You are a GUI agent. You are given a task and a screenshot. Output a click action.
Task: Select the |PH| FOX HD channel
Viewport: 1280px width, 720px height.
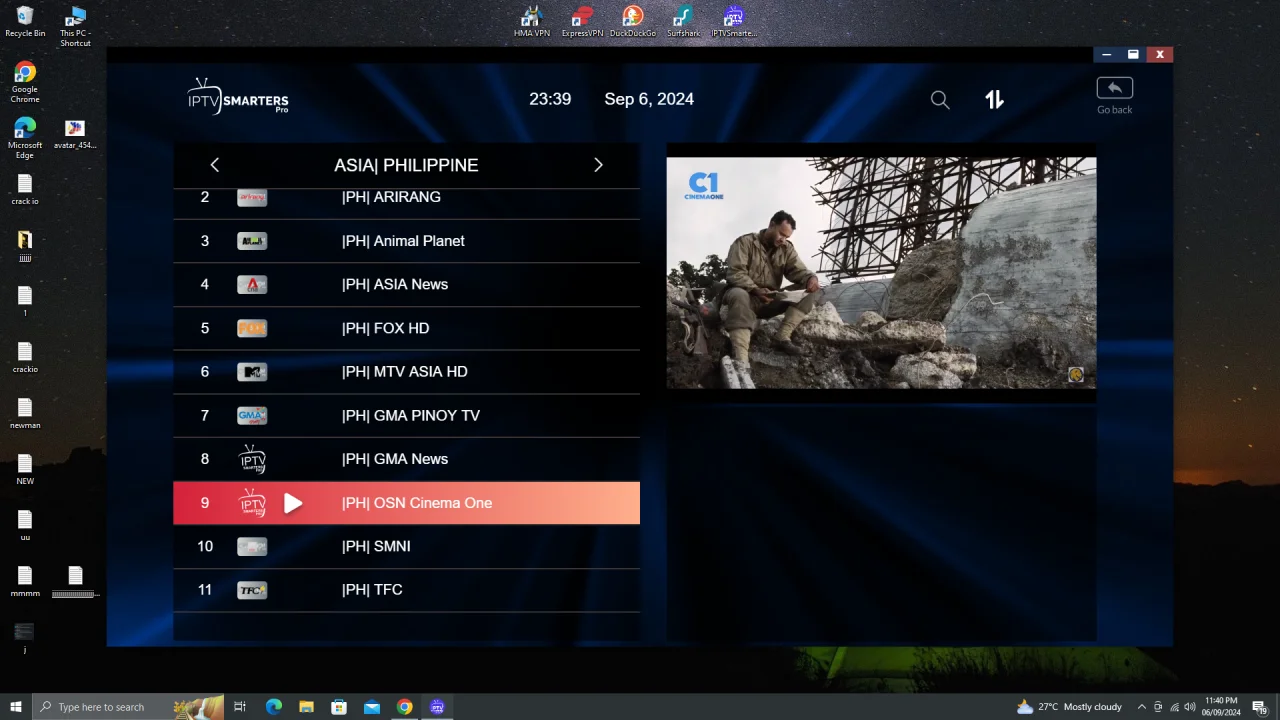406,328
